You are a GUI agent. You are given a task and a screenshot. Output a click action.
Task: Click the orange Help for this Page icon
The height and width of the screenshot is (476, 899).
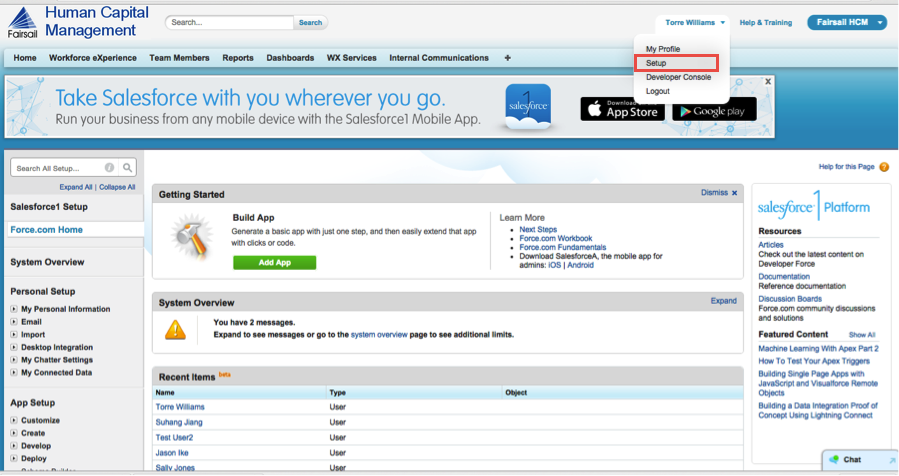[x=884, y=167]
